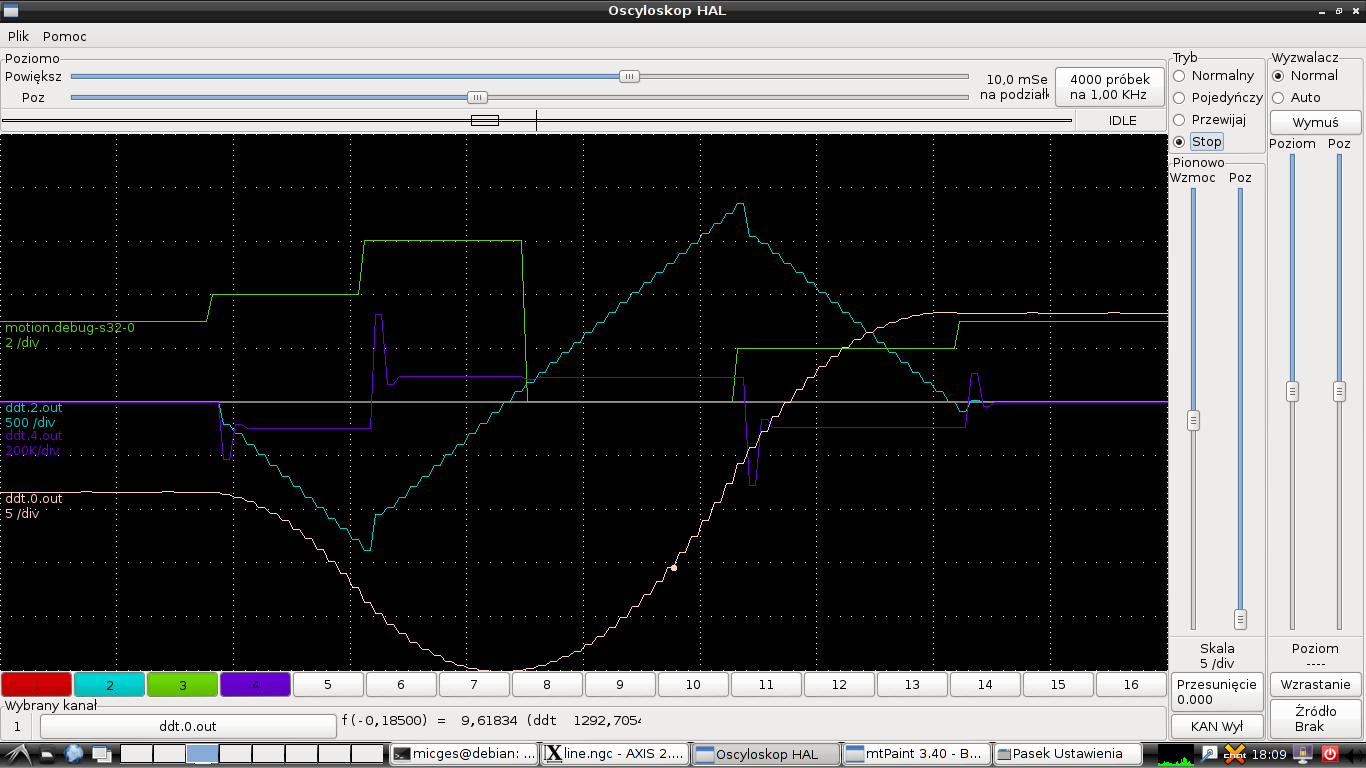Image resolution: width=1366 pixels, height=768 pixels.
Task: Select channel 5 button
Action: click(x=328, y=685)
